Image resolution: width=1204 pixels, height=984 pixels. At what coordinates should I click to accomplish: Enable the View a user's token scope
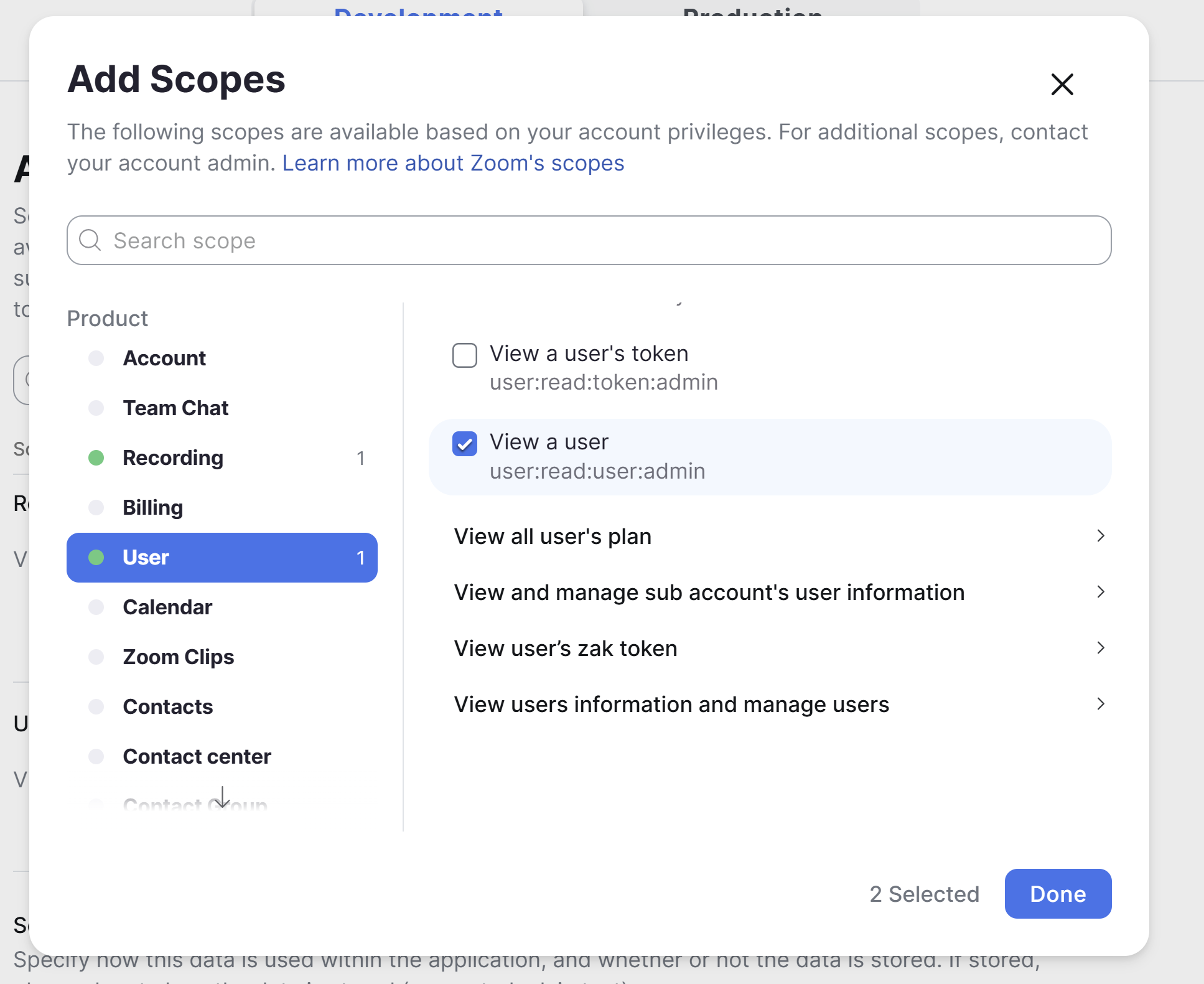pos(464,355)
